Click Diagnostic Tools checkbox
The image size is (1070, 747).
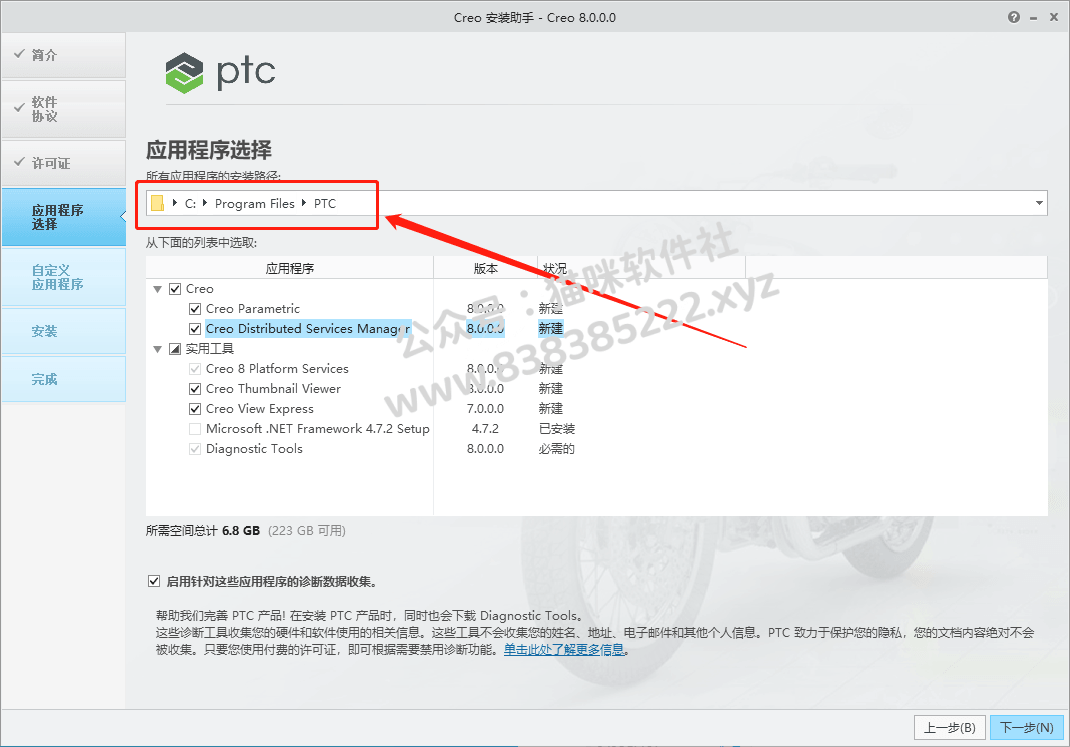tap(195, 449)
